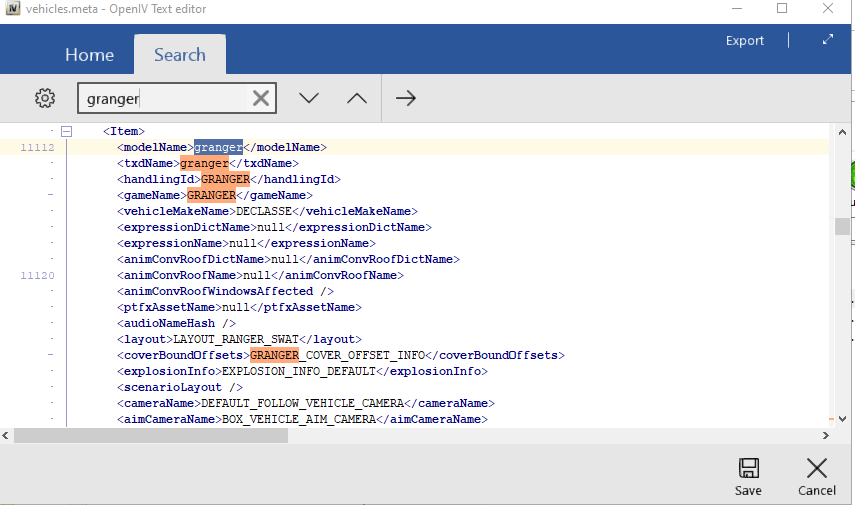The image size is (855, 505).
Task: Click the horizontal scrollbar thumb
Action: [x=150, y=436]
